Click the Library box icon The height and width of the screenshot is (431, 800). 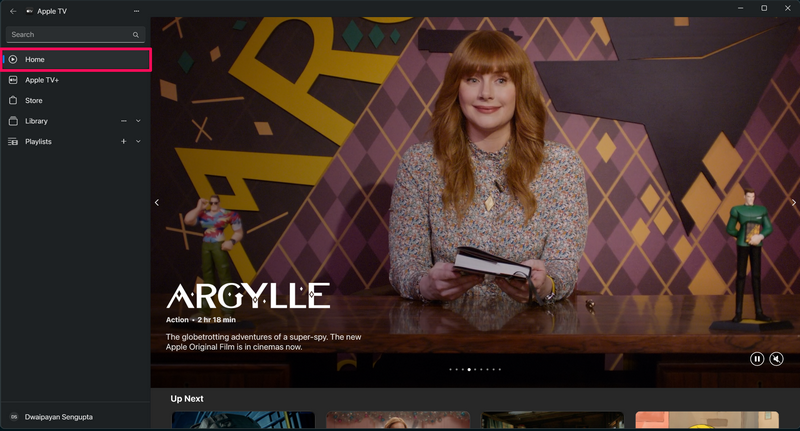(13, 121)
